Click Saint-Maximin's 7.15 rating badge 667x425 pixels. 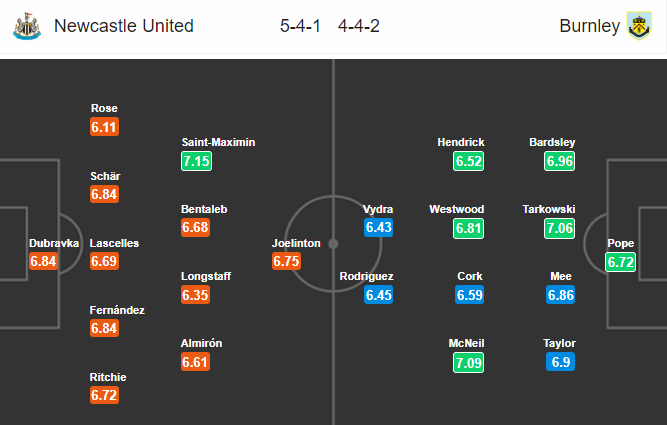pyautogui.click(x=197, y=161)
